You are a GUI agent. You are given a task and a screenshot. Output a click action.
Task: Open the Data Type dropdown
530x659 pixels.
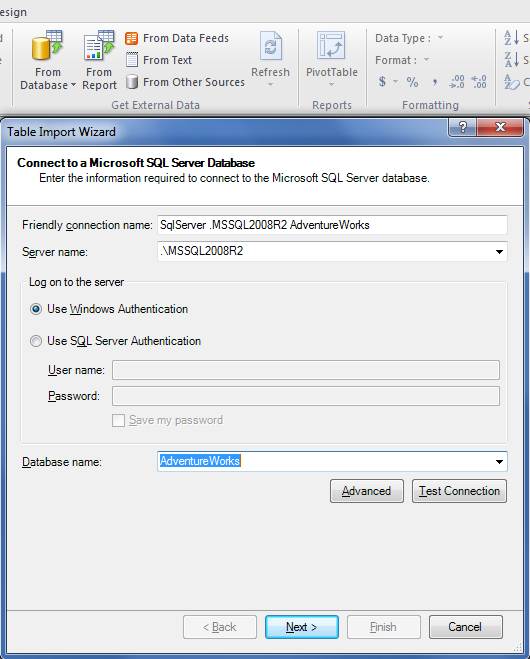pyautogui.click(x=440, y=38)
